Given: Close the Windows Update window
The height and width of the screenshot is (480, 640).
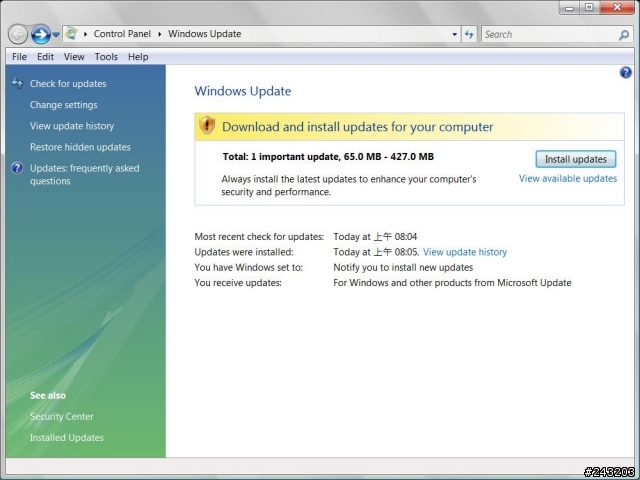Looking at the screenshot, I should 617,7.
